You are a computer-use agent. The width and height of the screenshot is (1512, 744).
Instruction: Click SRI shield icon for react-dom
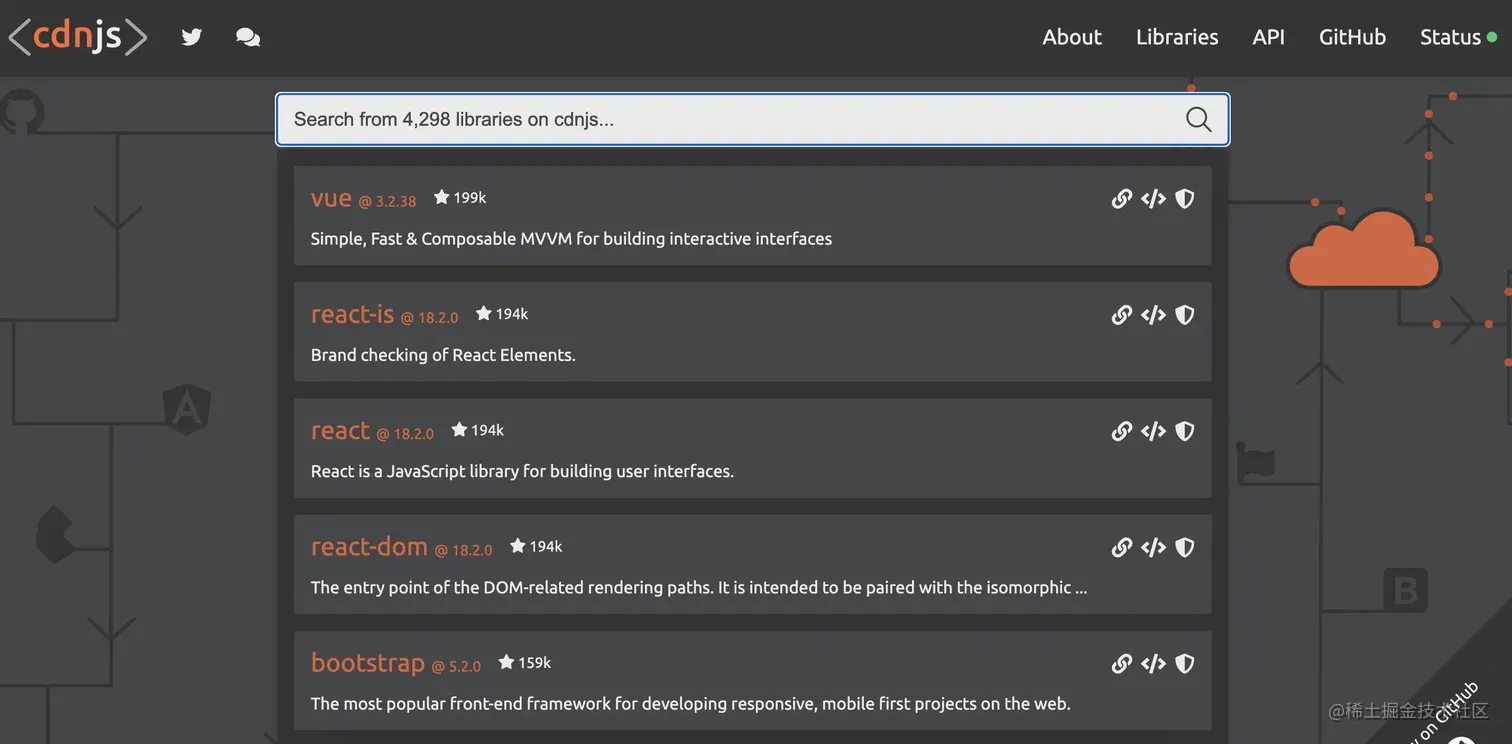1185,547
